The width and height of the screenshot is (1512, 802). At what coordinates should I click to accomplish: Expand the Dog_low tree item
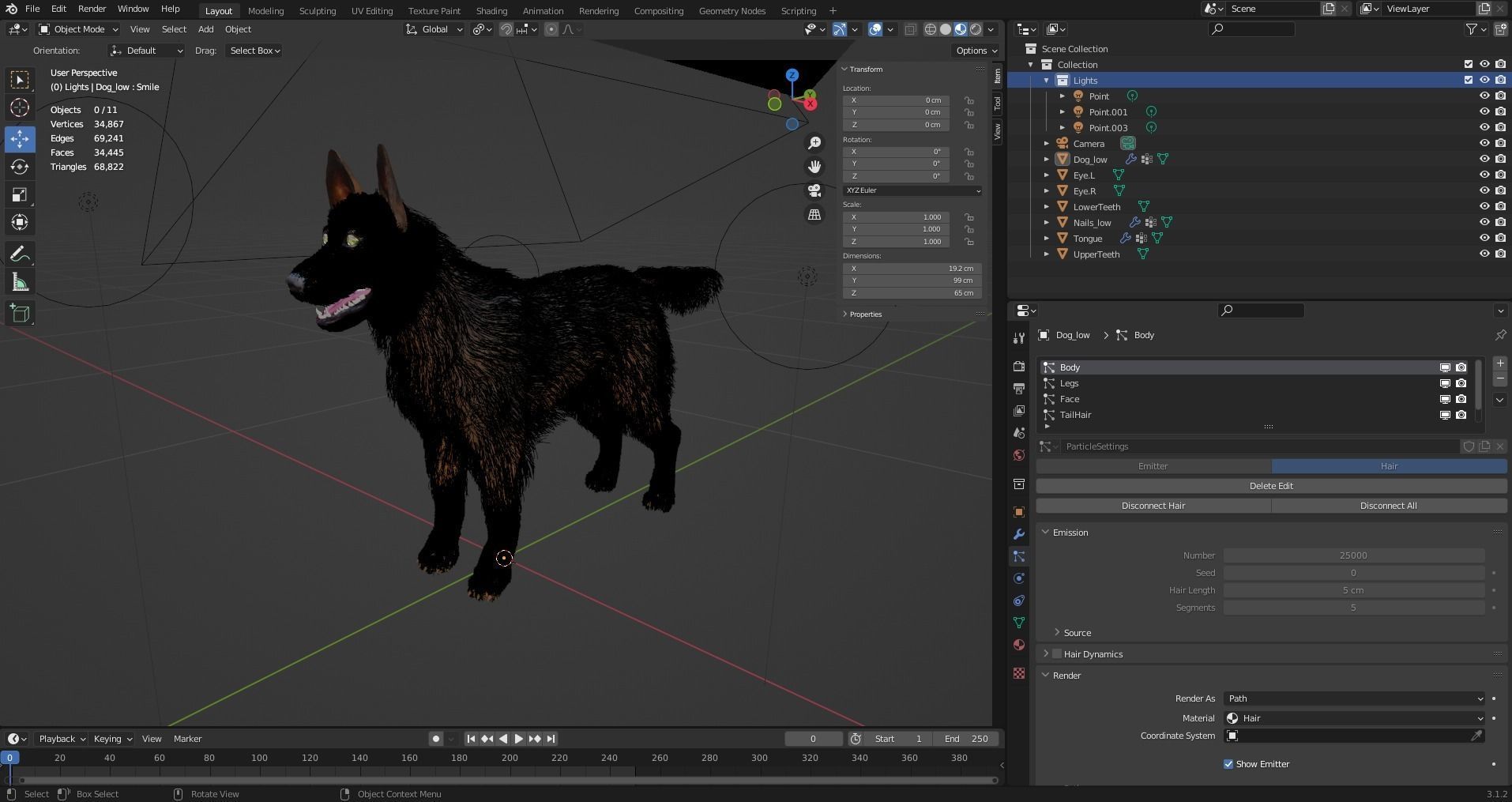point(1047,160)
